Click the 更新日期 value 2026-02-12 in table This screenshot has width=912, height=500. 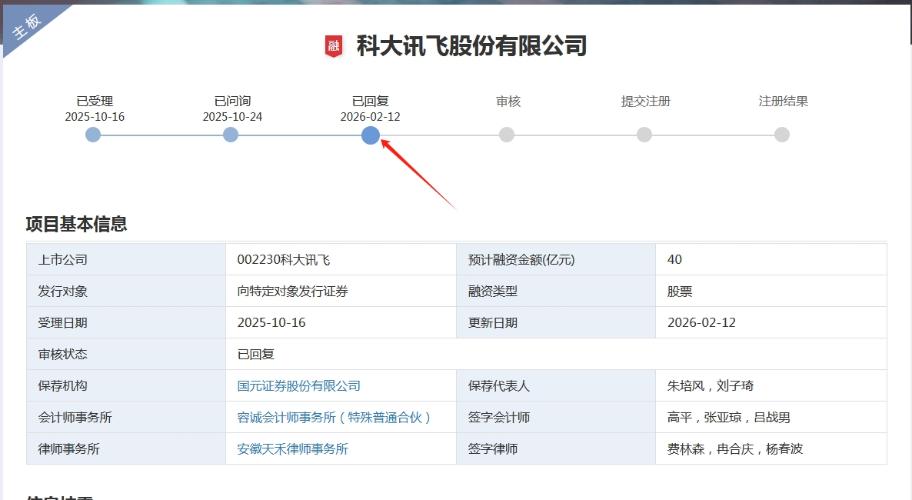[x=701, y=323]
